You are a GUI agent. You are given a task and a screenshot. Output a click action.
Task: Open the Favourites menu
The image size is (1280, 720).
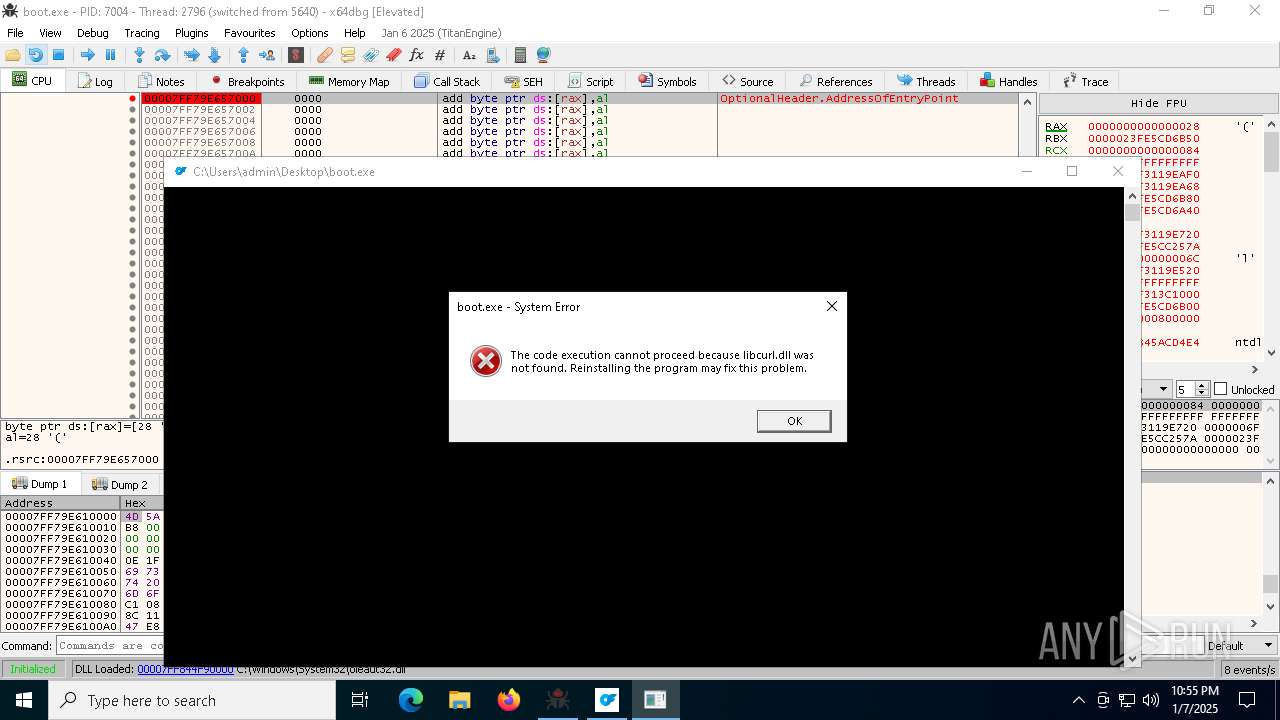coord(250,33)
